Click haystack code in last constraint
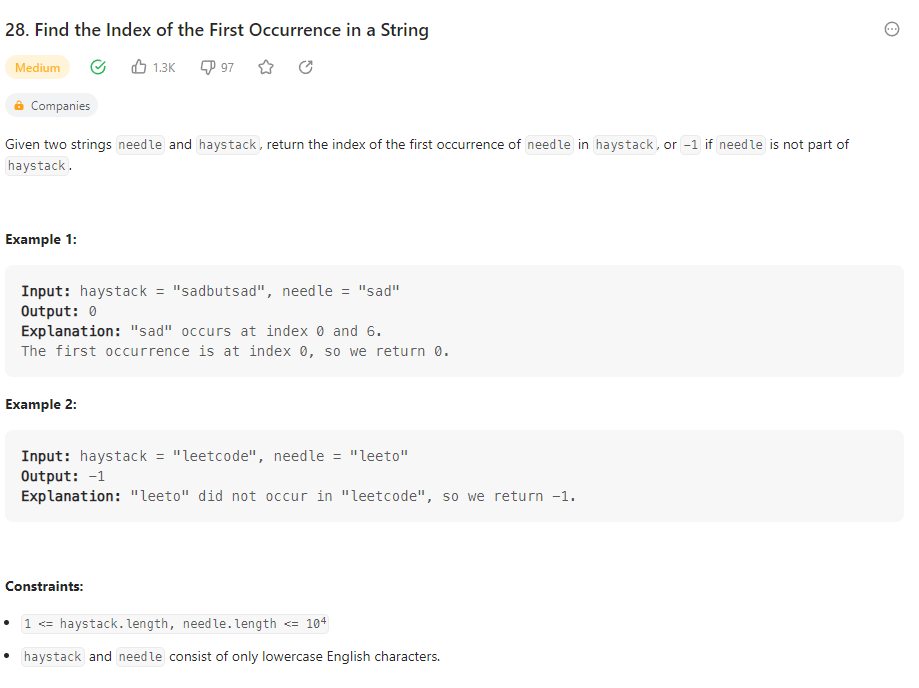The width and height of the screenshot is (919, 688). click(53, 657)
